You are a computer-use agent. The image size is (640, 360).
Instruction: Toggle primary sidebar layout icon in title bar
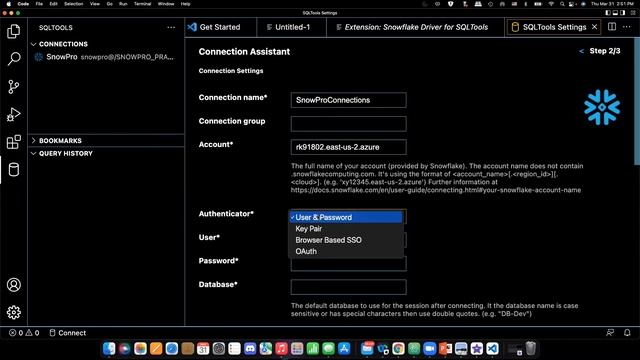[x=608, y=13]
